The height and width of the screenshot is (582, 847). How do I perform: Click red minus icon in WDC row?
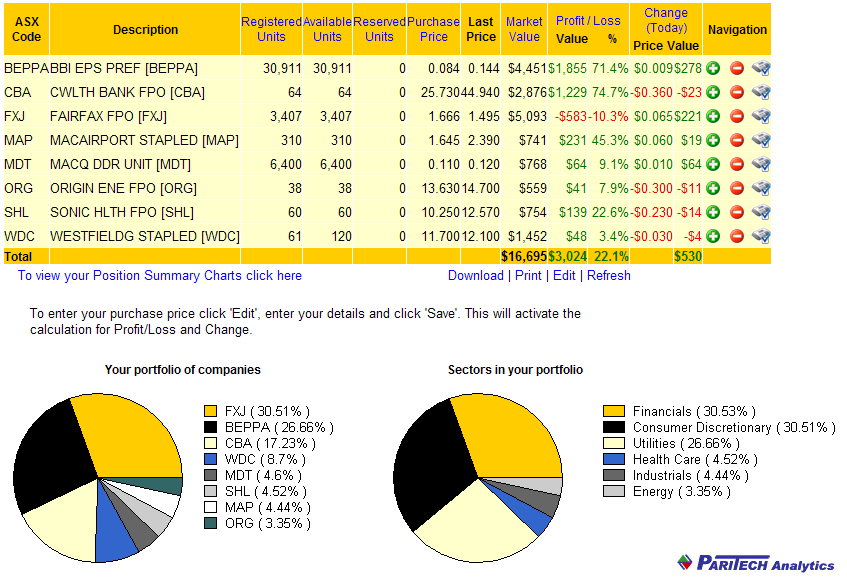(x=737, y=236)
